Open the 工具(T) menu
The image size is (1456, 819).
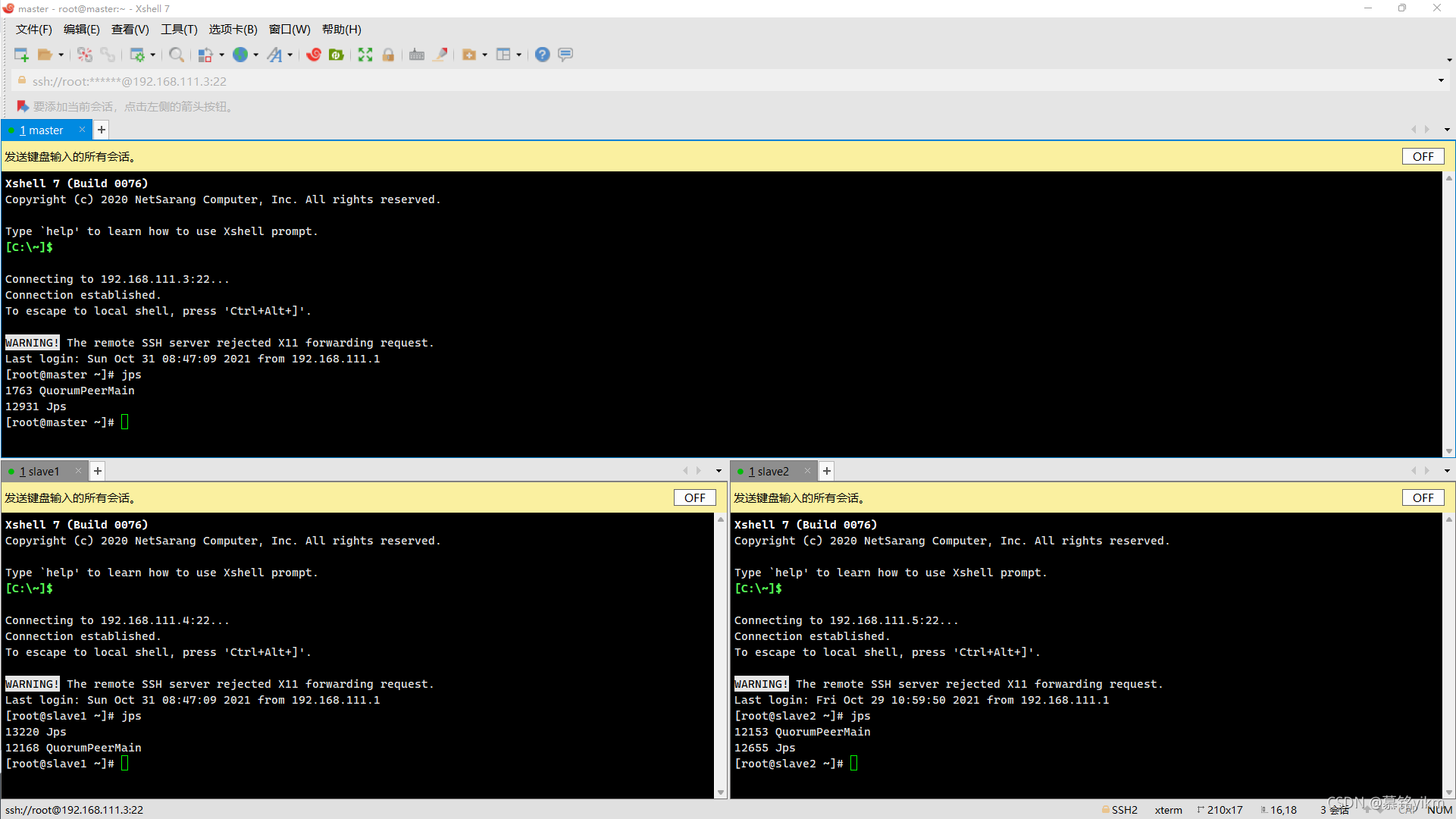(178, 30)
